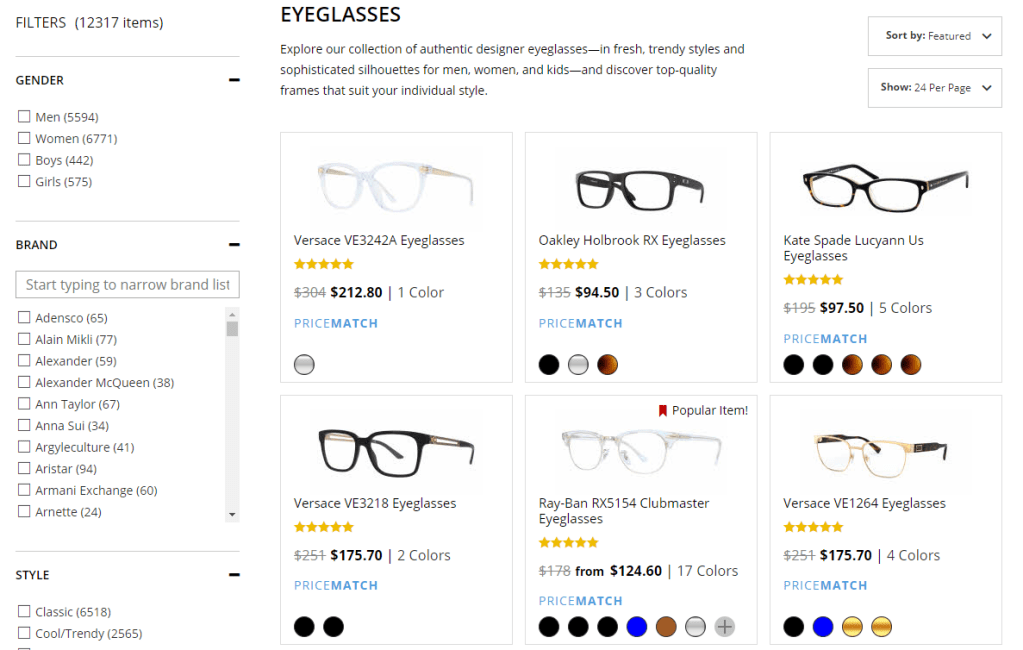1023x650 pixels.
Task: Select the blue swatch for Versace VE1264
Action: pos(823,627)
